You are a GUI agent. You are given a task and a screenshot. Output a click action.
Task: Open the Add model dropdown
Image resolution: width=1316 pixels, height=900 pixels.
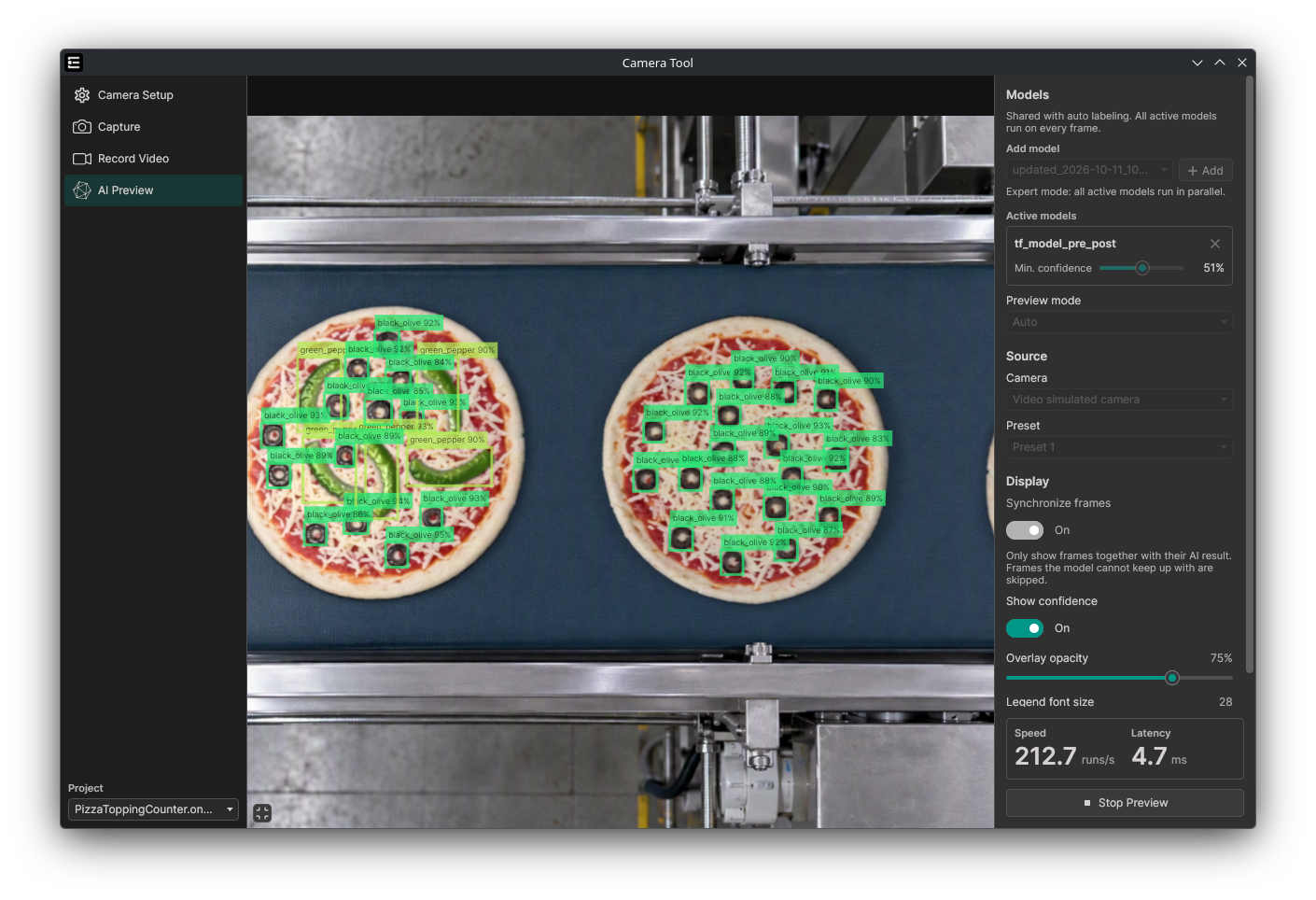tap(1089, 170)
